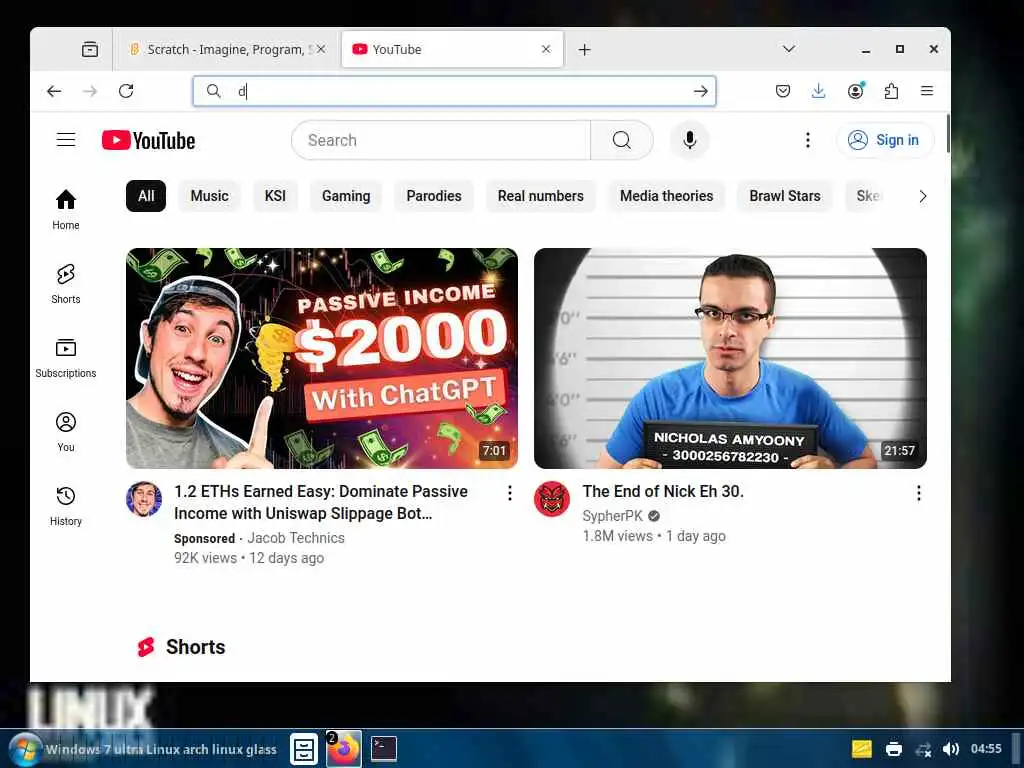Filter by Gaming chip
The width and height of the screenshot is (1024, 768).
pos(345,196)
